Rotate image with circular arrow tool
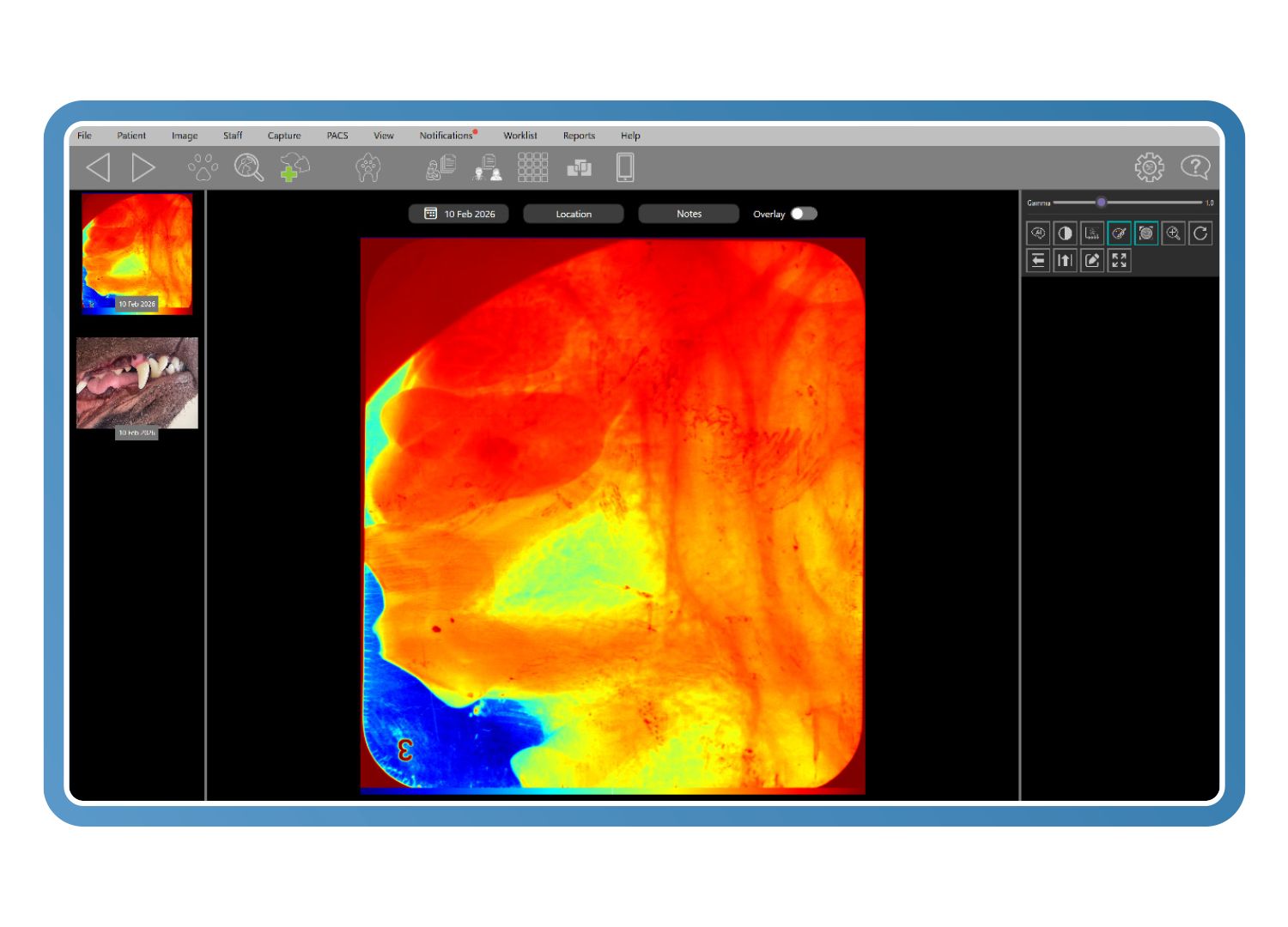 1200,233
